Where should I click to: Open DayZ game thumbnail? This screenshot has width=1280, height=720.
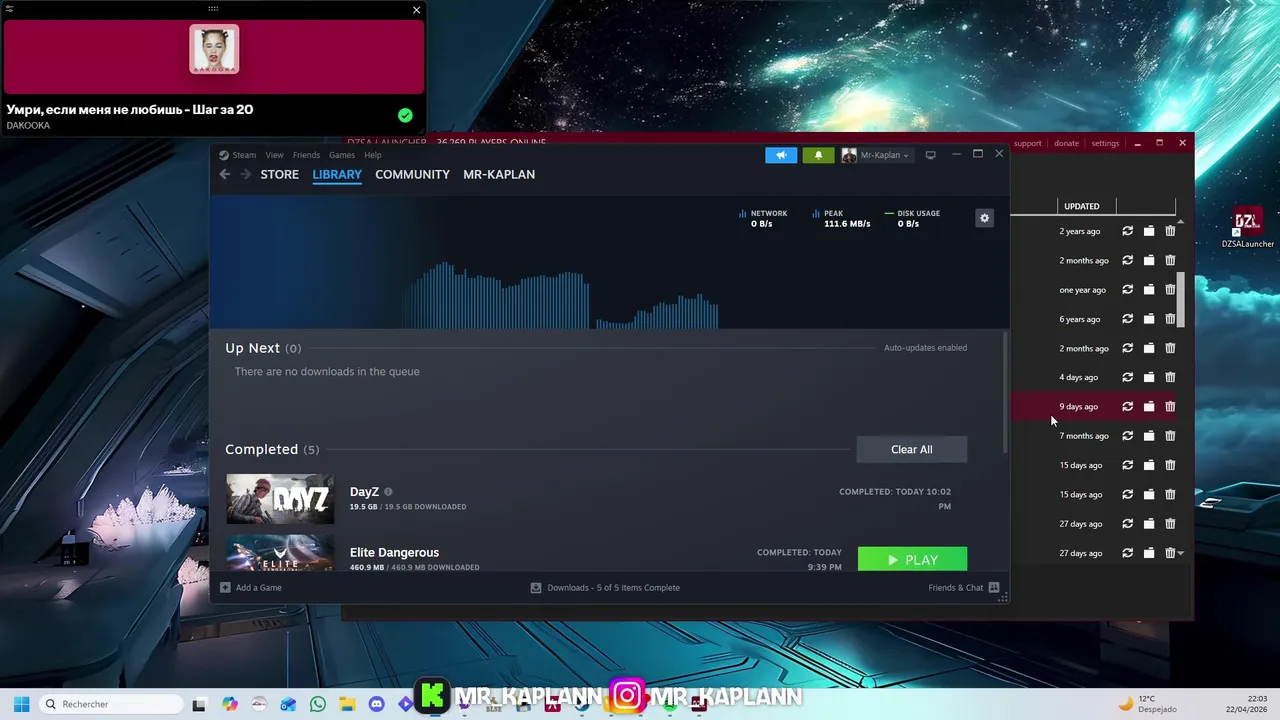point(280,498)
